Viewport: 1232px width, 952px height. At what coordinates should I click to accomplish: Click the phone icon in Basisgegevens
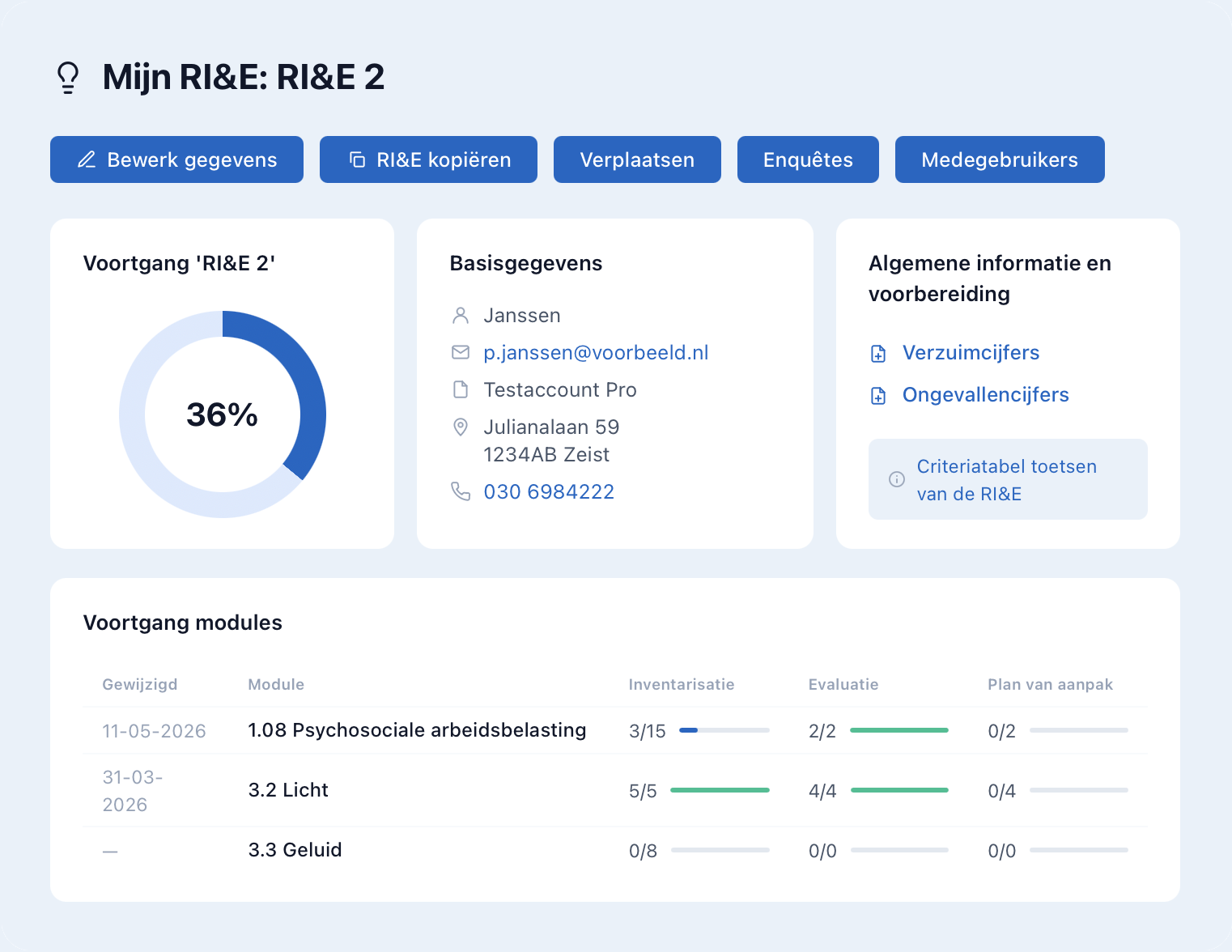pyautogui.click(x=461, y=491)
